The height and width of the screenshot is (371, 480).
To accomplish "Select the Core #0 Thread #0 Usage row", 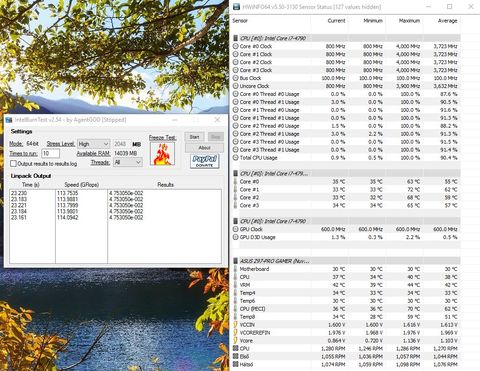I will (346, 94).
